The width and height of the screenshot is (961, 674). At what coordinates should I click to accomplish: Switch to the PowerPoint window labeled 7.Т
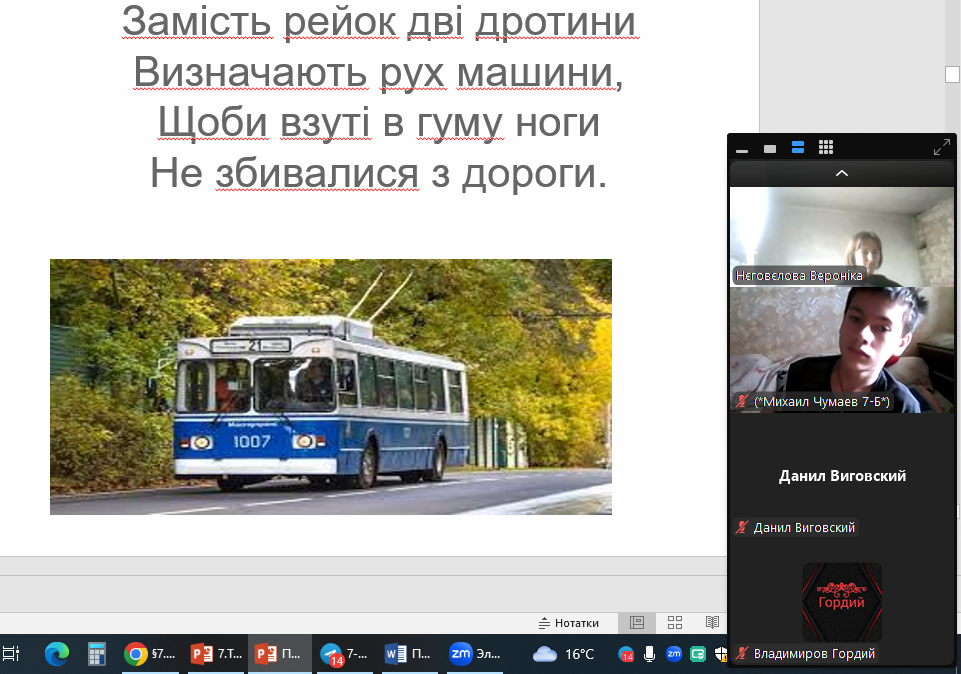[216, 654]
